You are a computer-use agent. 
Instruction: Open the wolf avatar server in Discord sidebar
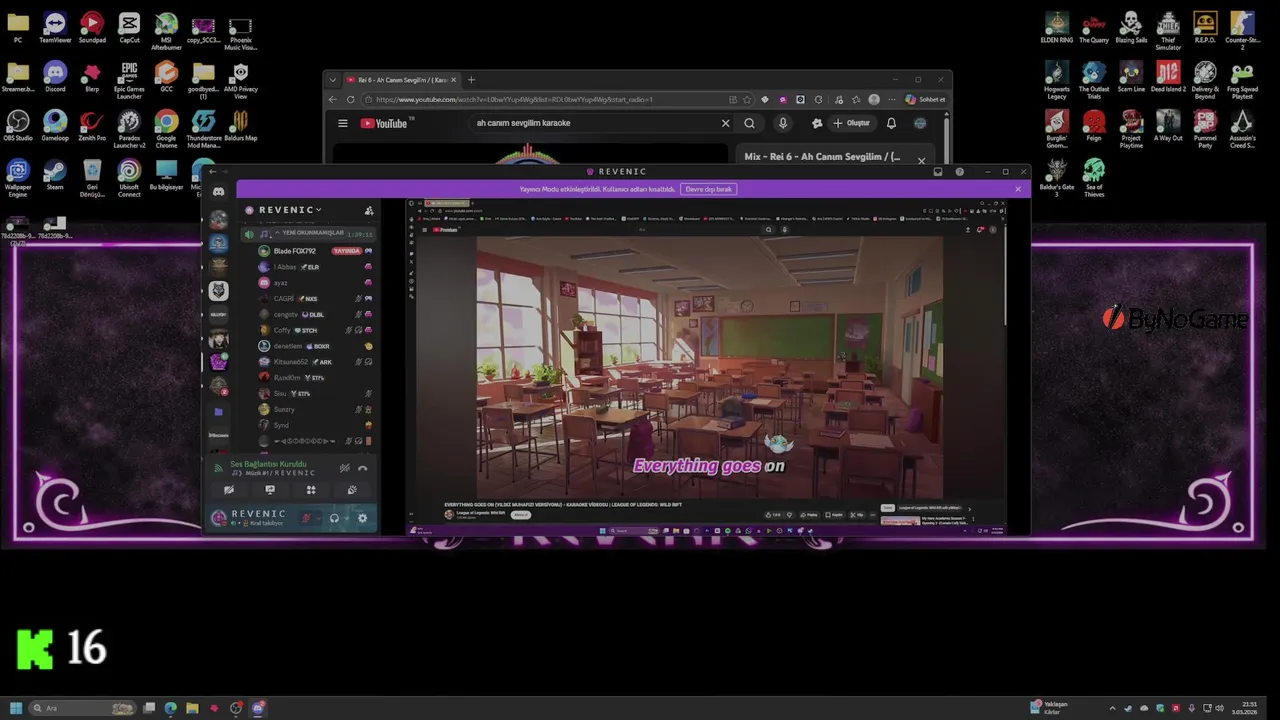click(218, 291)
